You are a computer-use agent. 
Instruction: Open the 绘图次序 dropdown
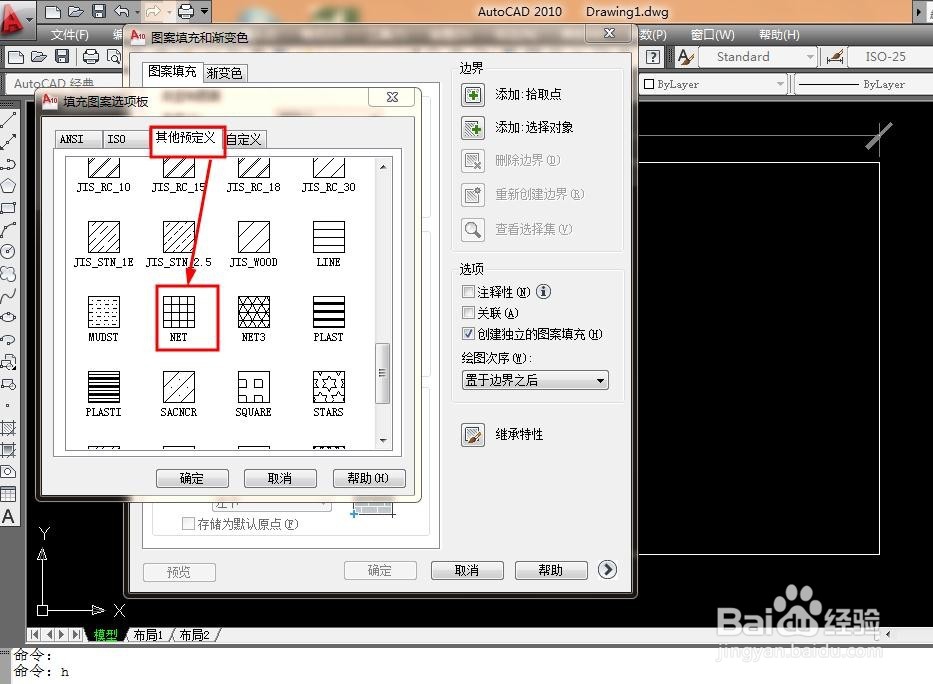pyautogui.click(x=535, y=380)
